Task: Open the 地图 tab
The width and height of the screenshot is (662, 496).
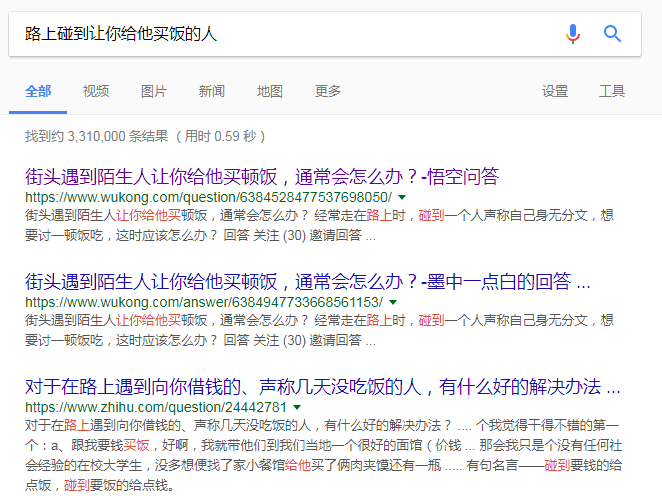Action: coord(269,91)
